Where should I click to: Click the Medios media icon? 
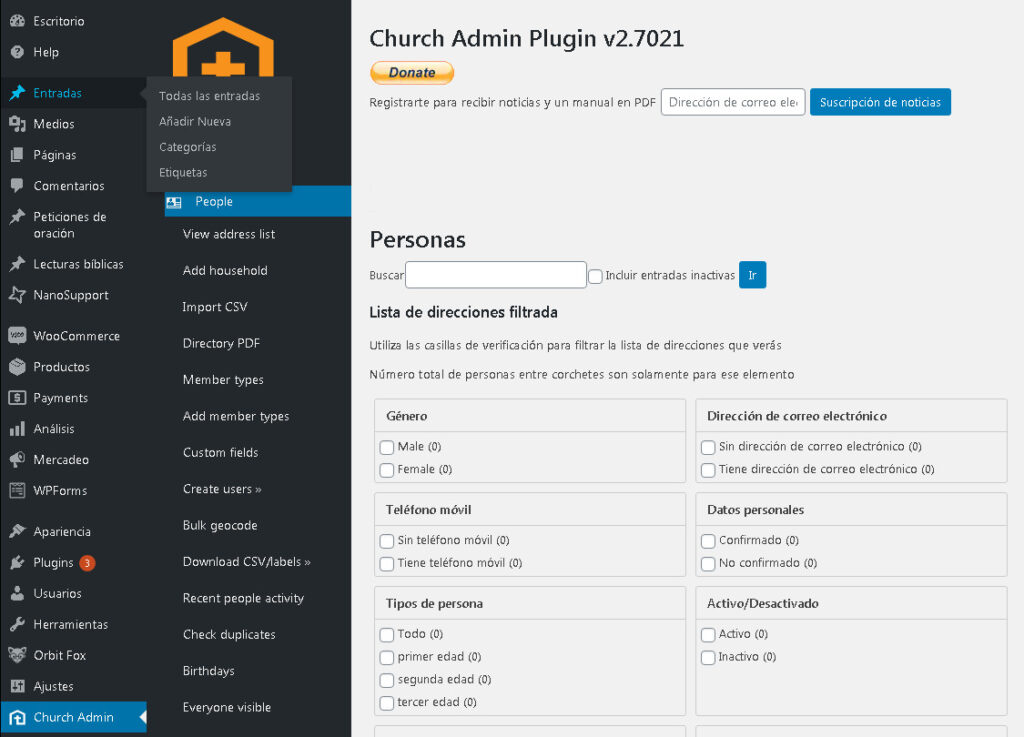click(17, 124)
